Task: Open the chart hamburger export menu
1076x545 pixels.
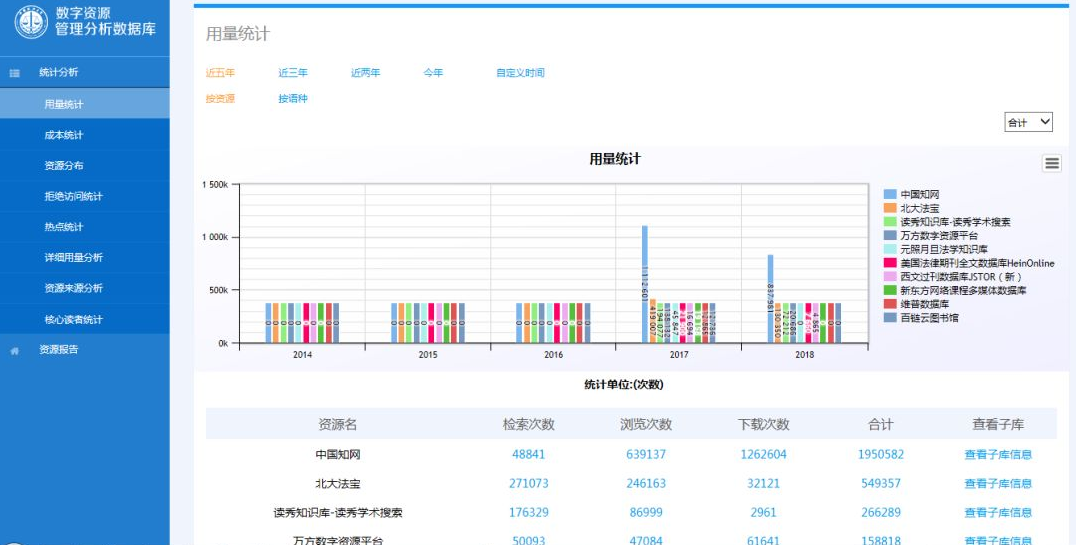Action: [1051, 163]
